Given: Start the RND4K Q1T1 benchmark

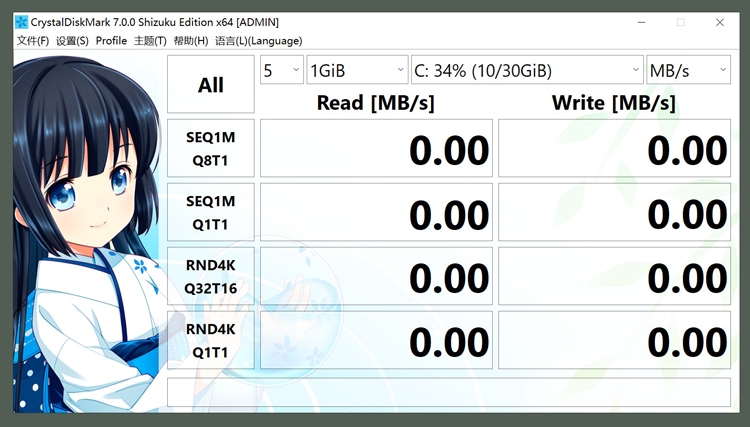Looking at the screenshot, I should [211, 340].
